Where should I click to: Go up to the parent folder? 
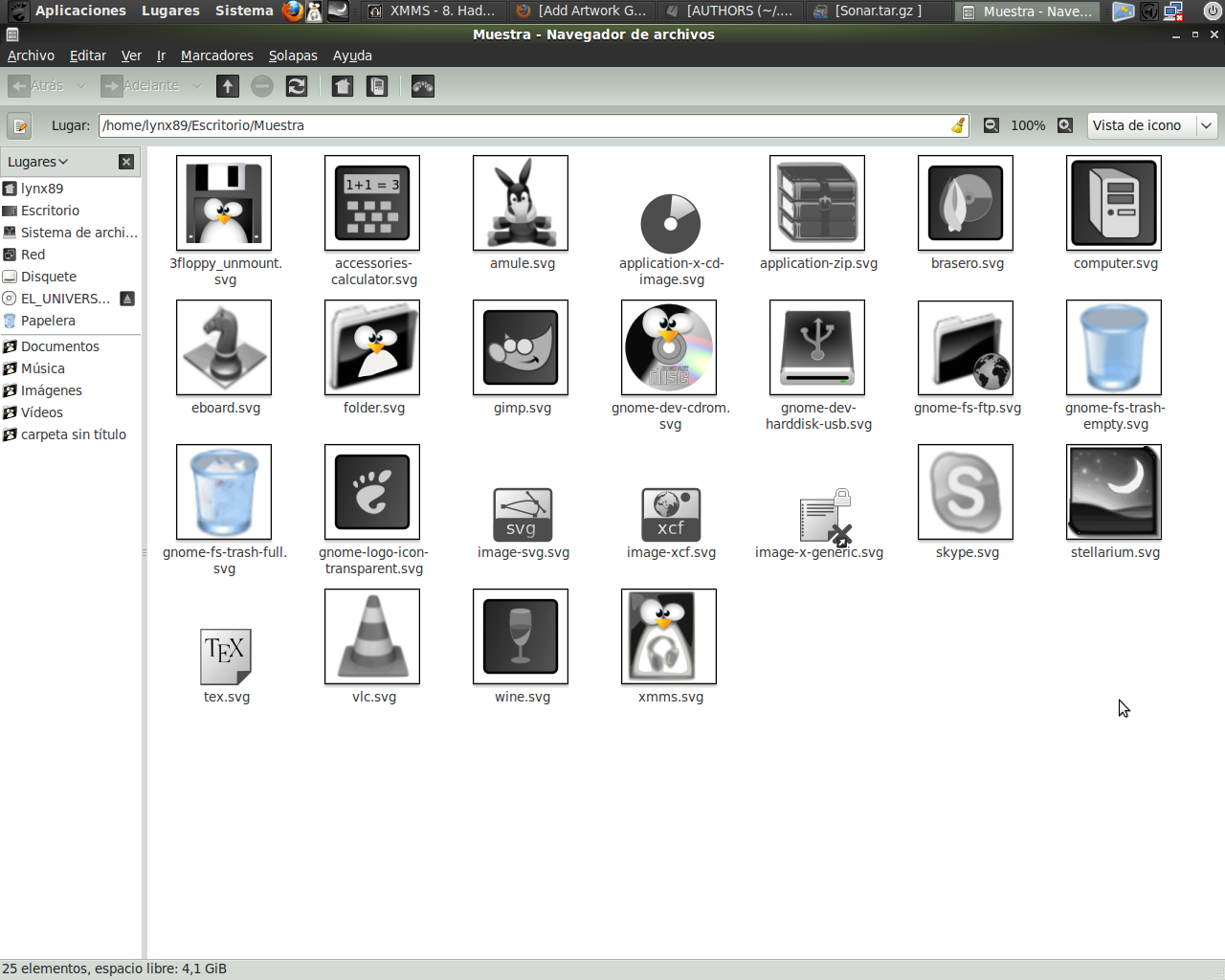227,86
